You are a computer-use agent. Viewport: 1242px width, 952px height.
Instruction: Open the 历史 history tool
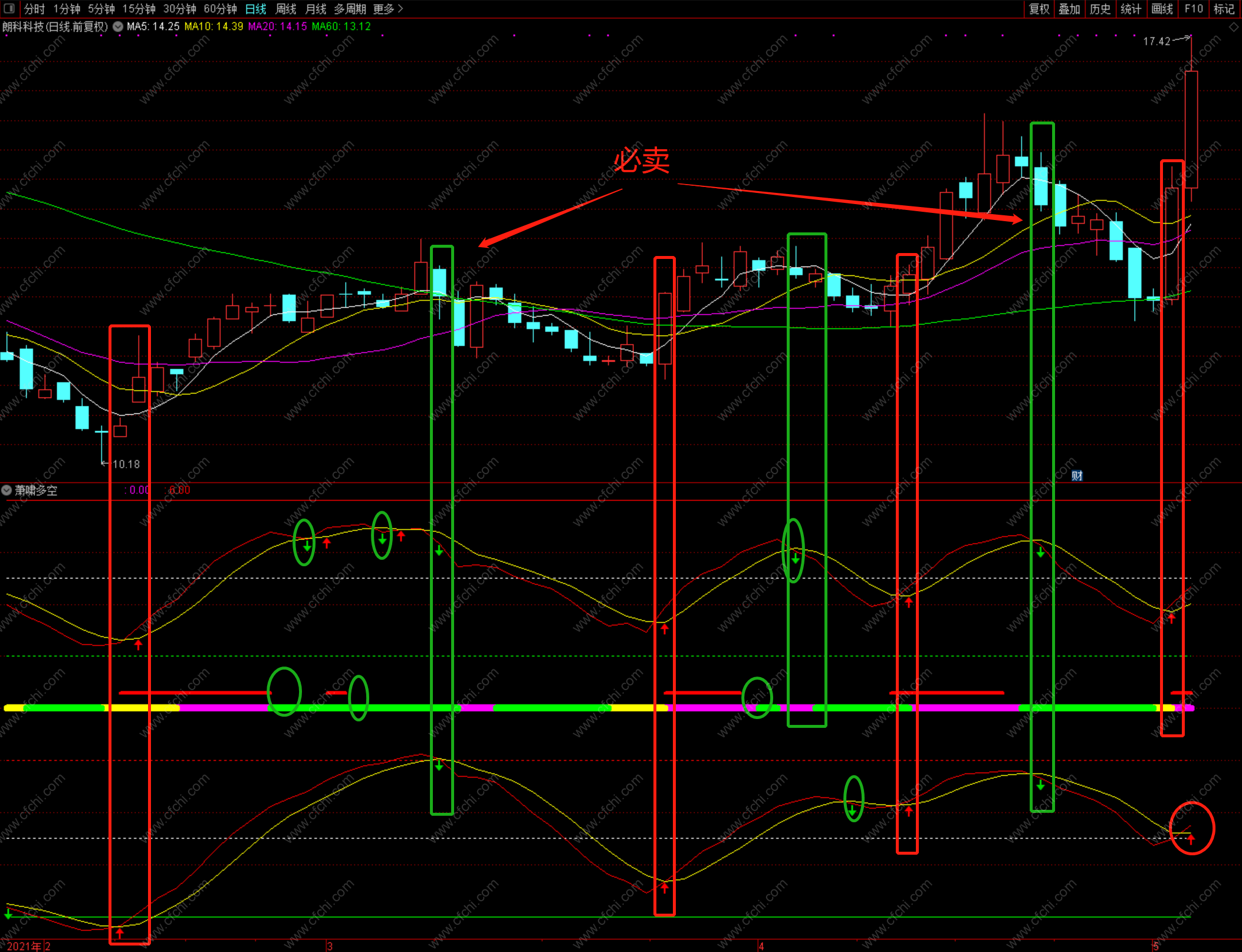coord(1100,9)
